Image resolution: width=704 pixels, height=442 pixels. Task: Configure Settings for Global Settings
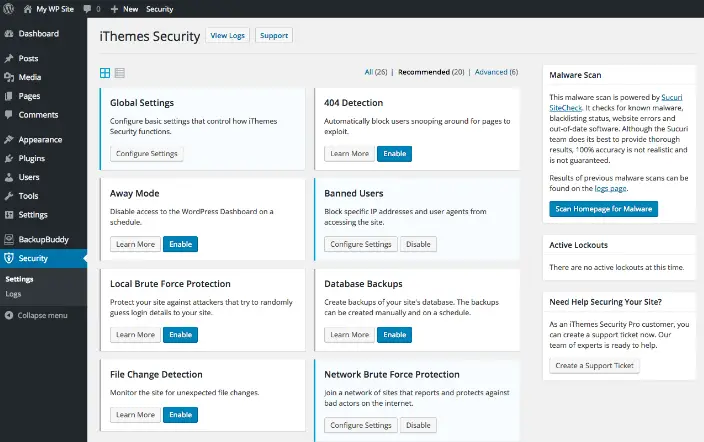click(x=147, y=154)
